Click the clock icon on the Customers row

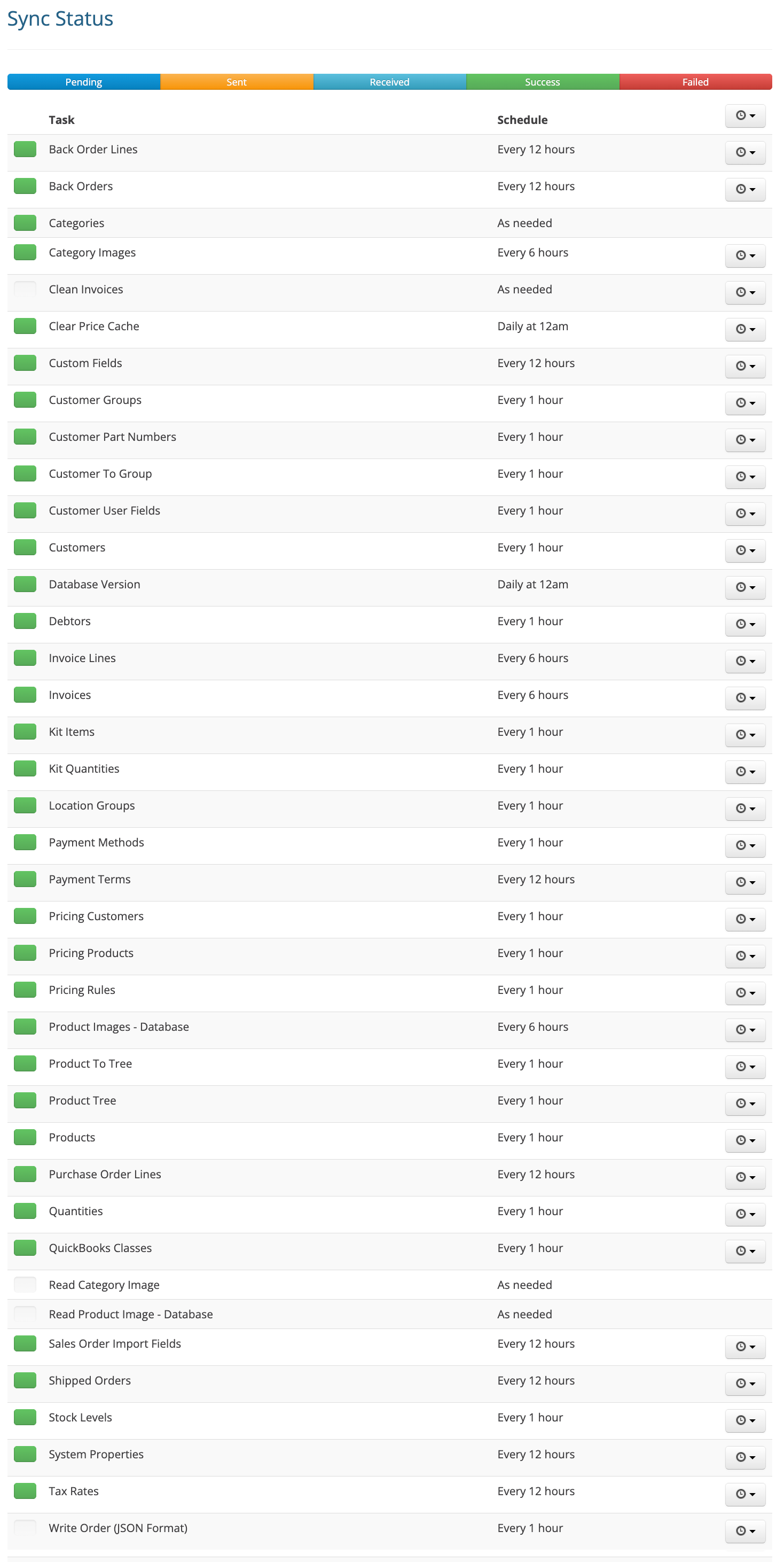click(744, 550)
